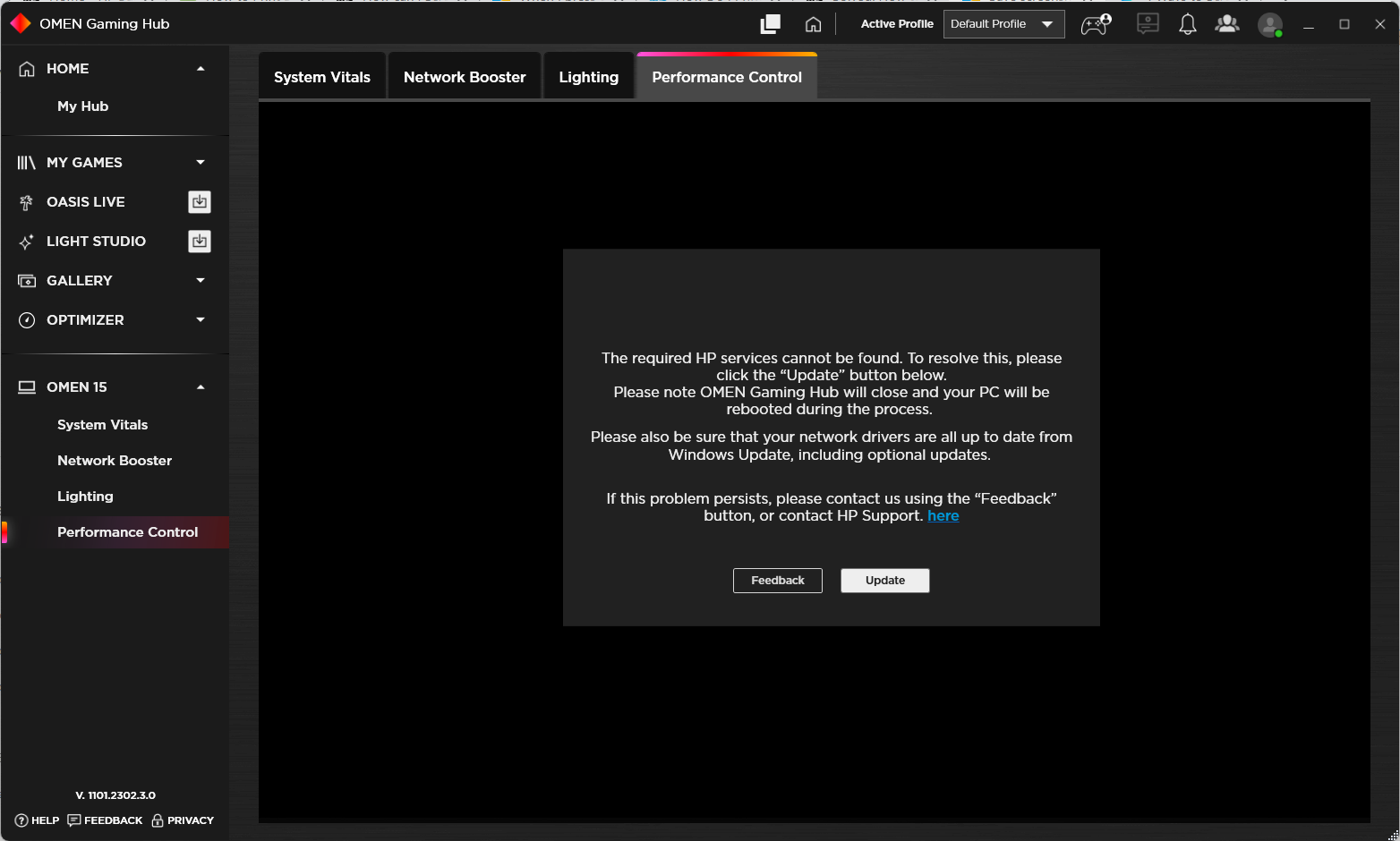This screenshot has width=1400, height=841.
Task: Click the multi-window layout icon
Action: tap(770, 24)
